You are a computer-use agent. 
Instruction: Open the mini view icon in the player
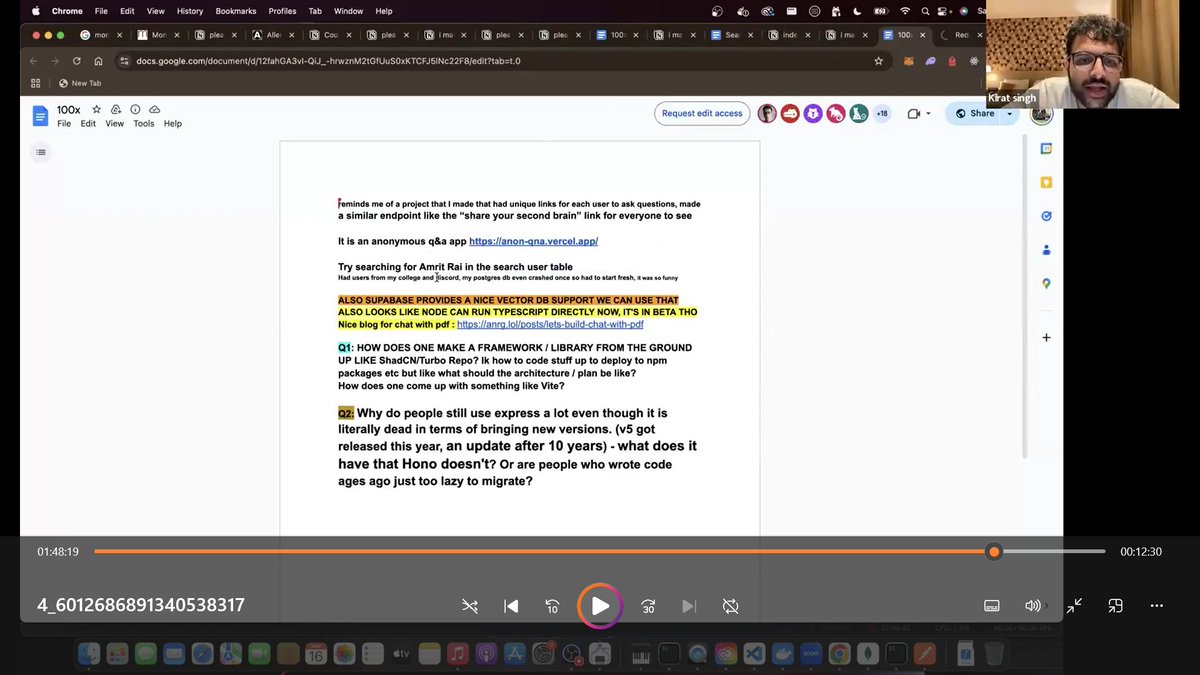click(x=1115, y=606)
